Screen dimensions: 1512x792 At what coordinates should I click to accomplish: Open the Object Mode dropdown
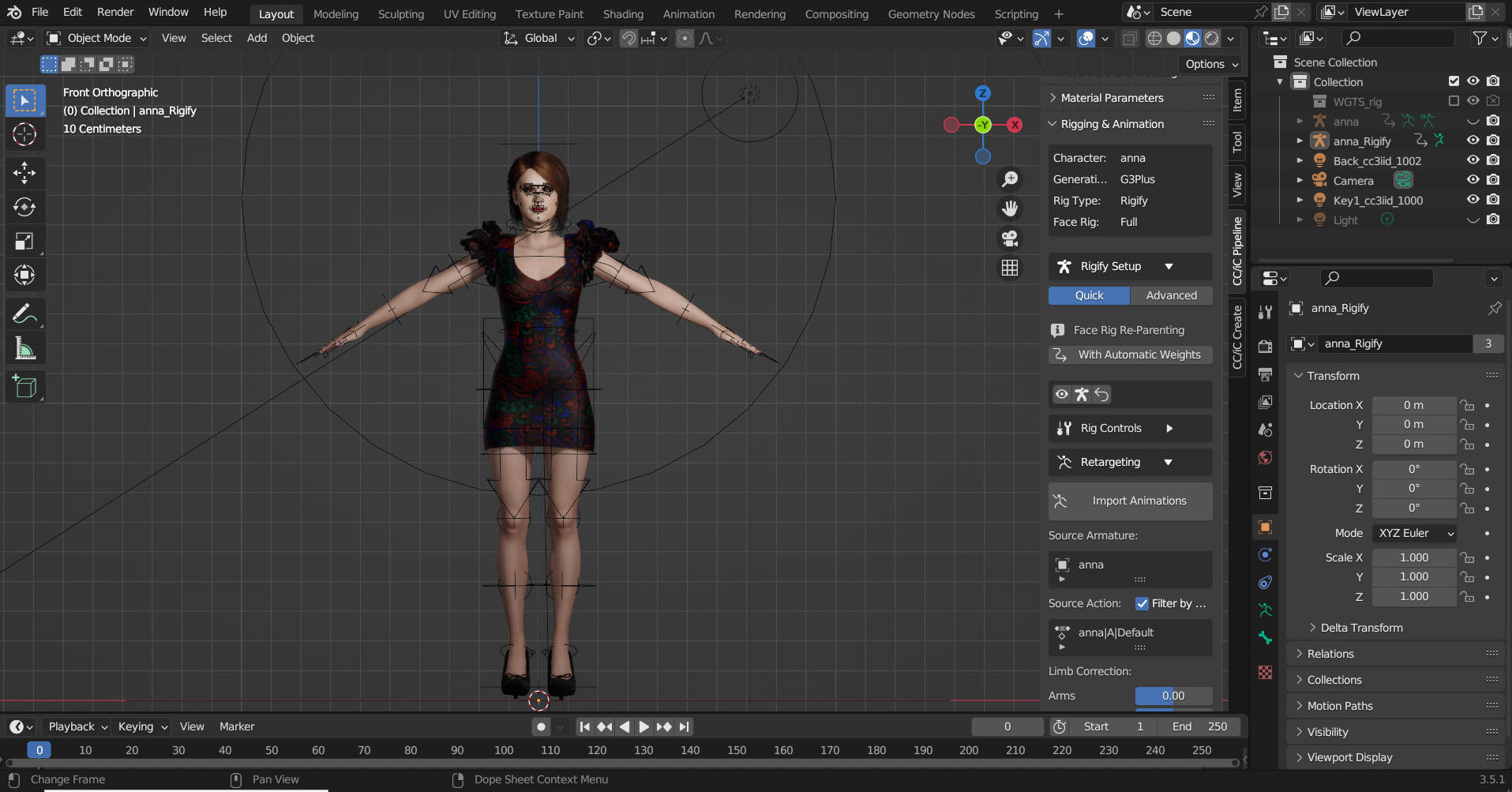coord(97,38)
